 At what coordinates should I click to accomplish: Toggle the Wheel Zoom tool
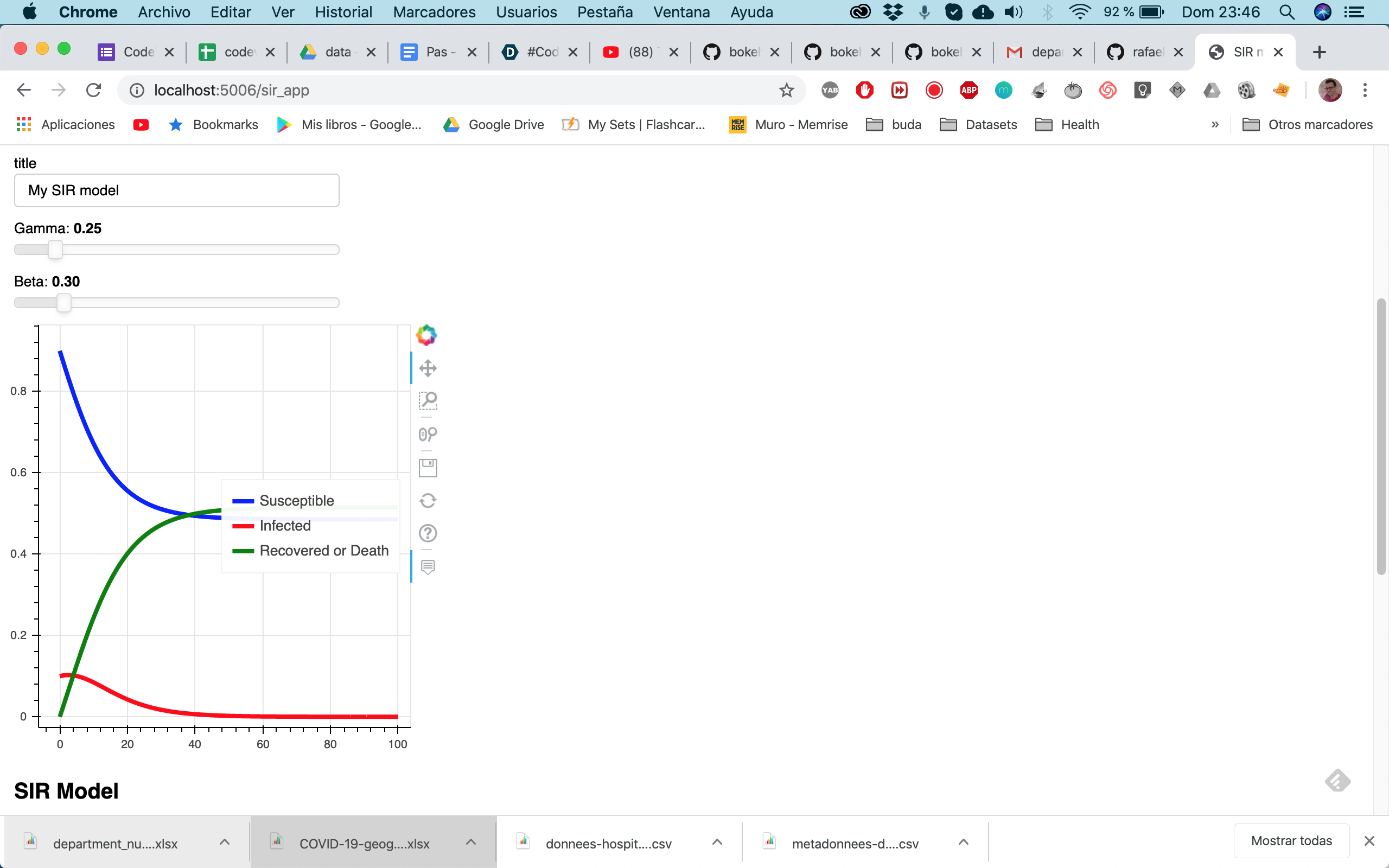(x=428, y=434)
